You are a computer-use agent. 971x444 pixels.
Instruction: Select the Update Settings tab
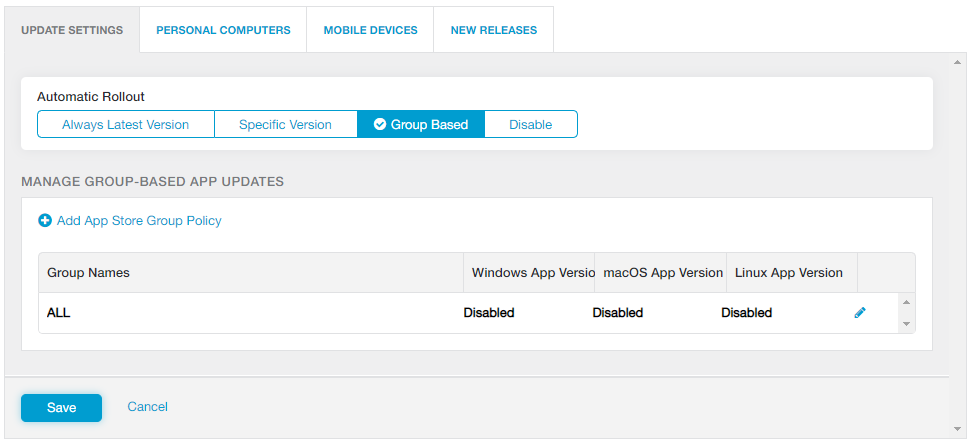72,30
